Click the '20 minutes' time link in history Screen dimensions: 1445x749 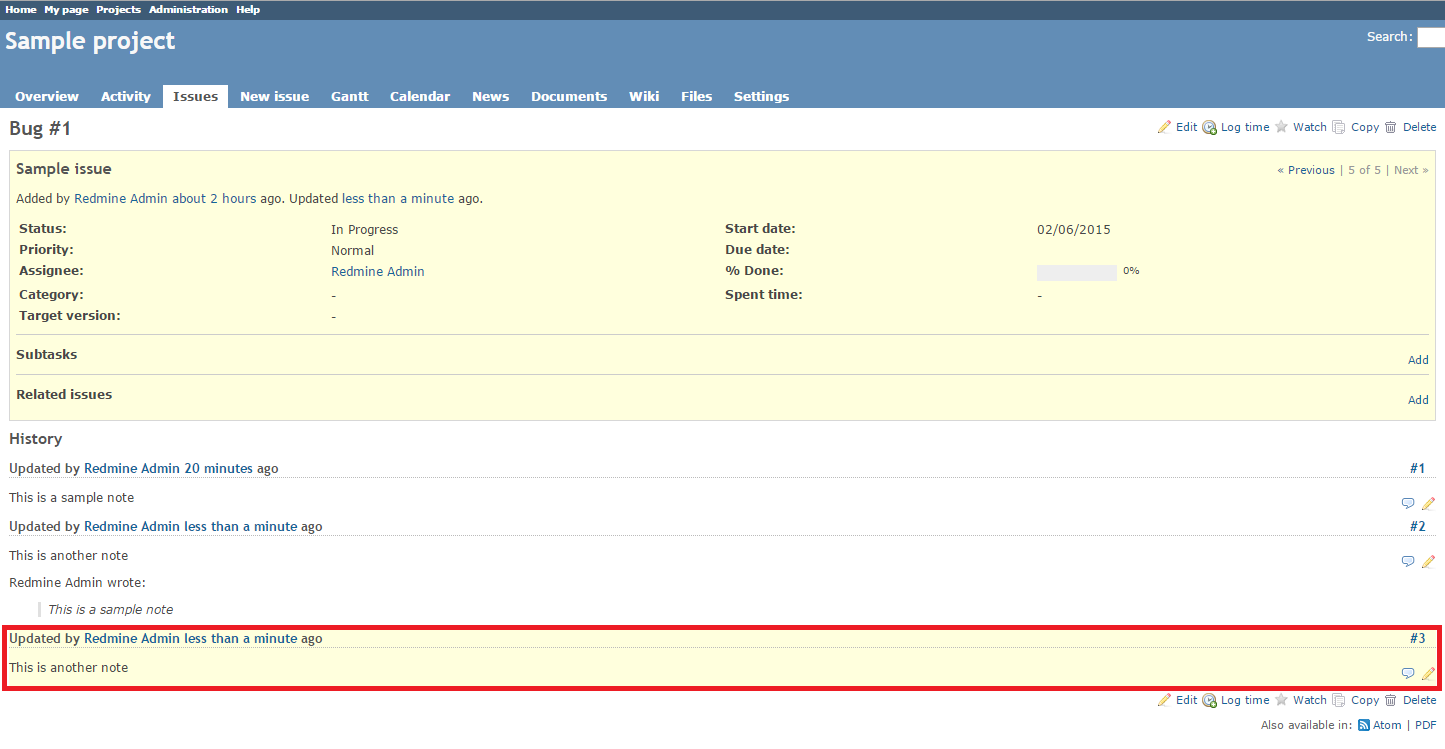219,468
